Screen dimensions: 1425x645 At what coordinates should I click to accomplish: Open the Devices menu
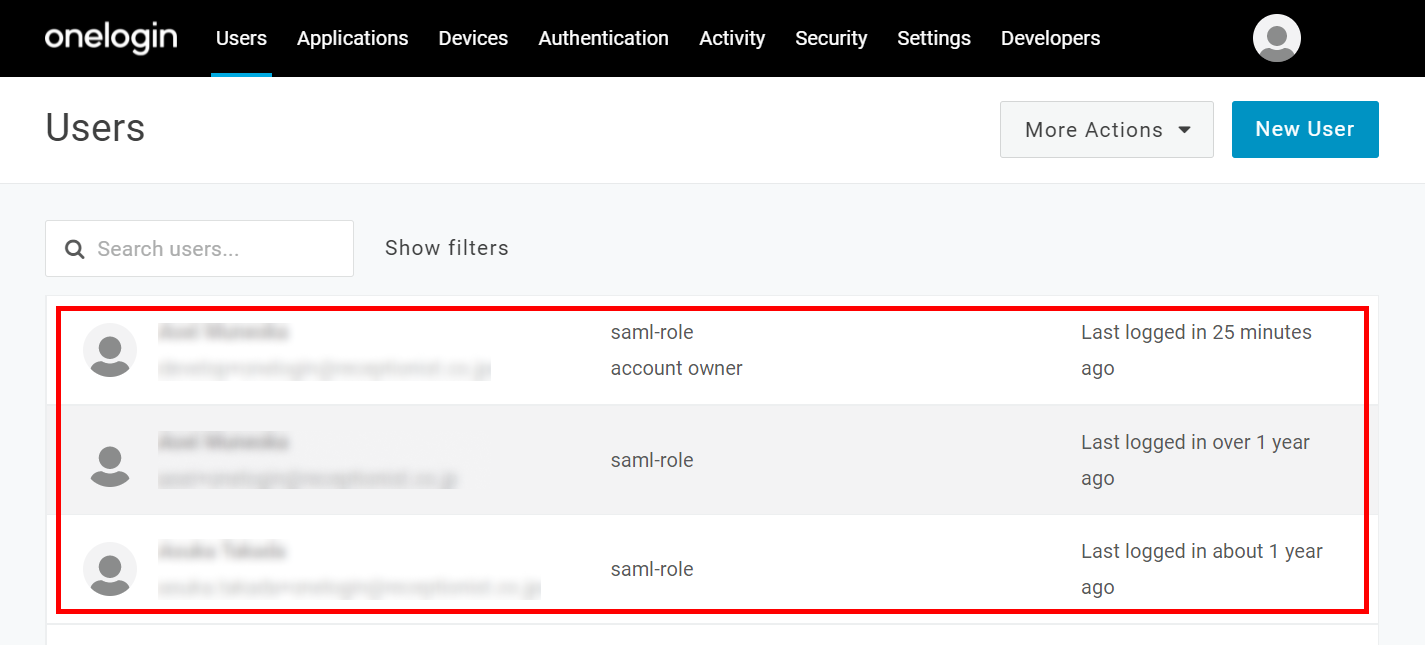pos(473,38)
